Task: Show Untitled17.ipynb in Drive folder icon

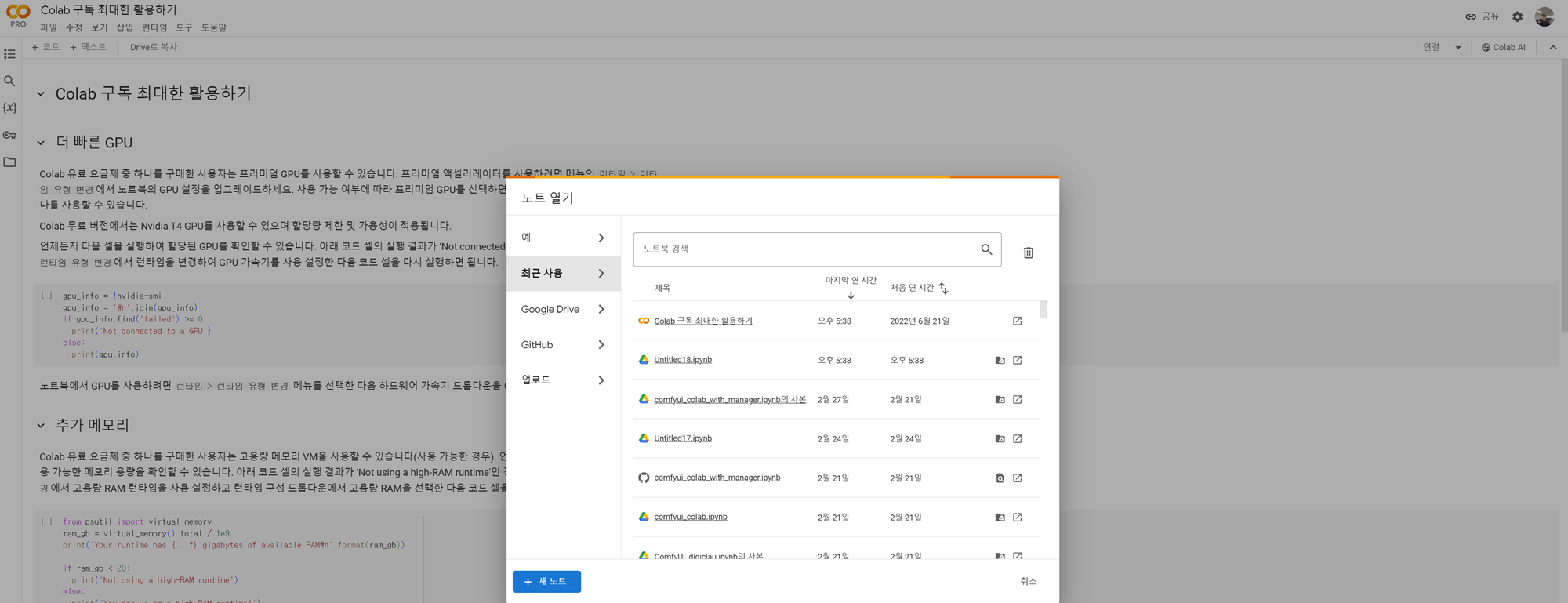Action: point(1000,438)
